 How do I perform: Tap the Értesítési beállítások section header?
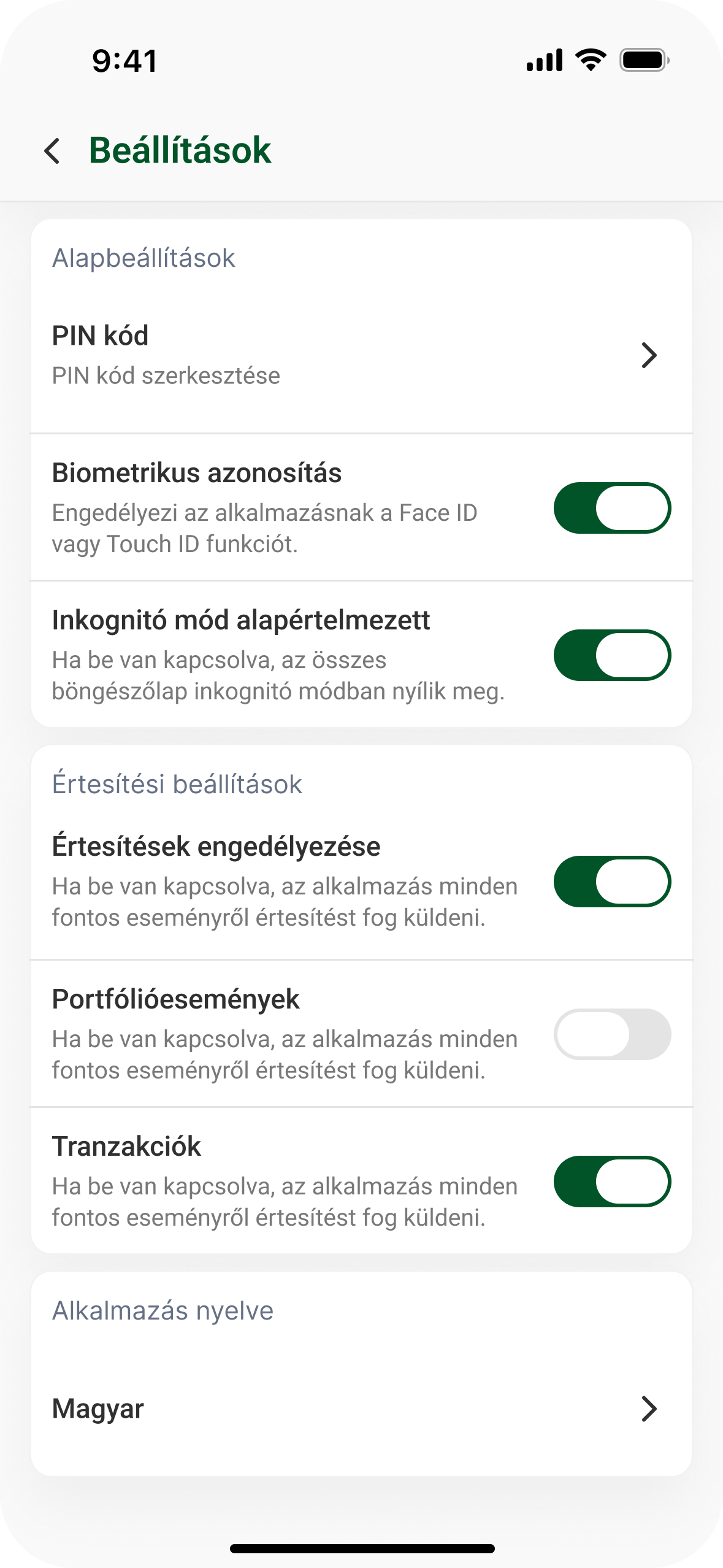pos(177,784)
